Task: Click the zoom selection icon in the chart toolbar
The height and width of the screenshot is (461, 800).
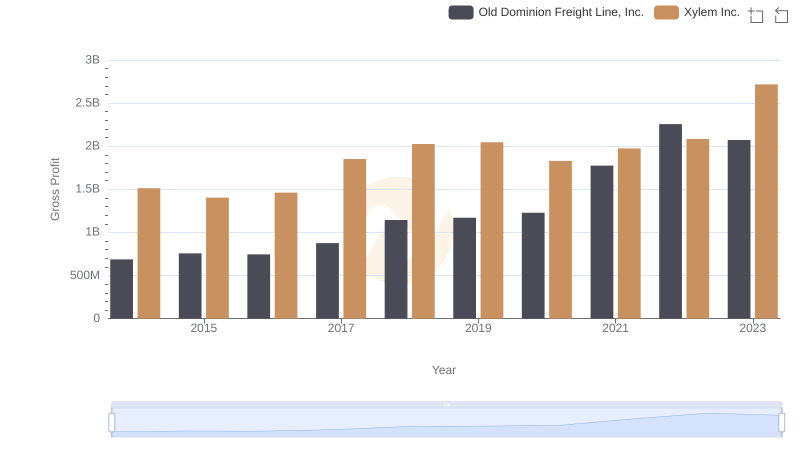Action: (x=756, y=15)
